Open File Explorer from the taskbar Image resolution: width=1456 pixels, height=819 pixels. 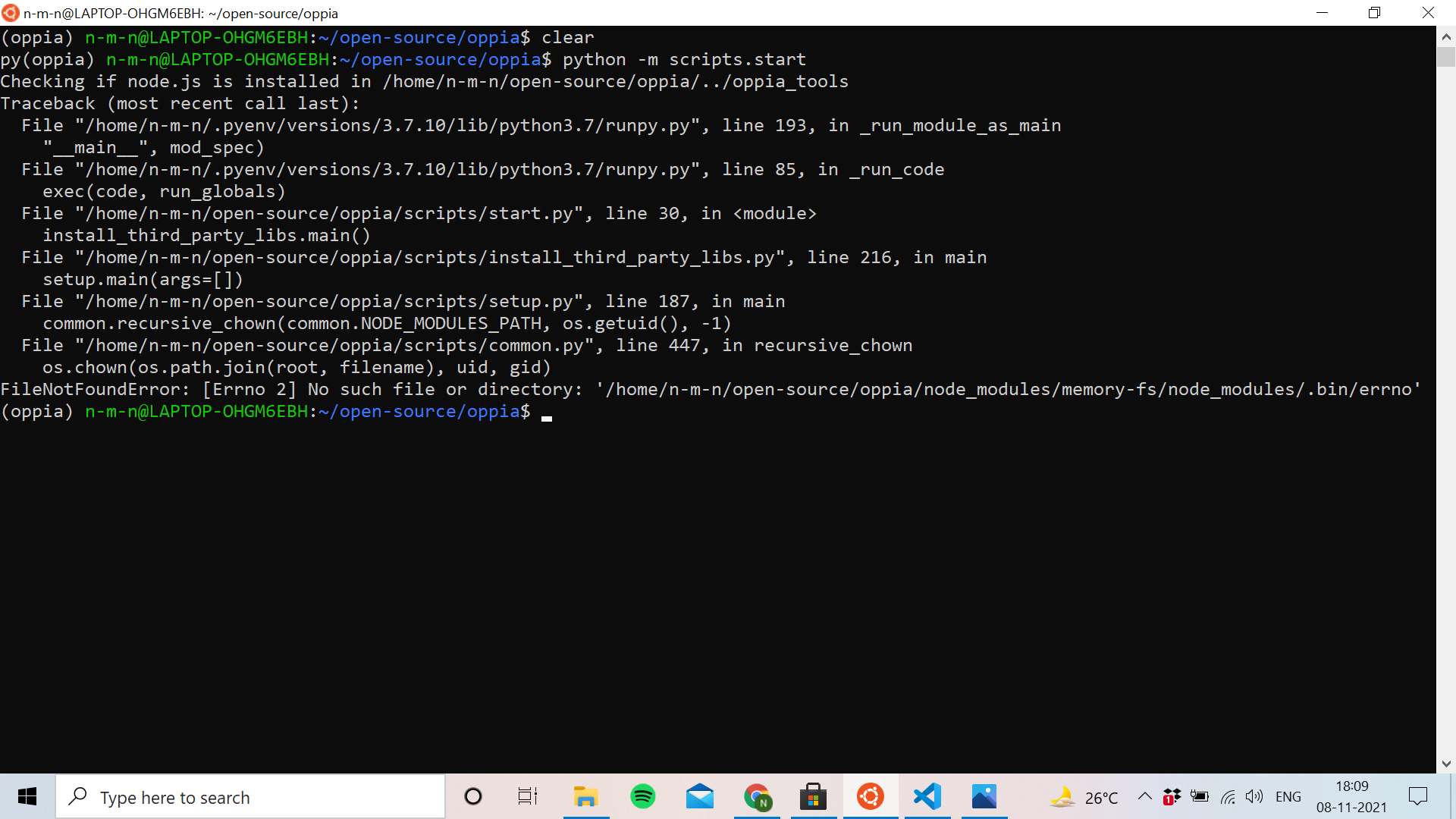point(585,796)
